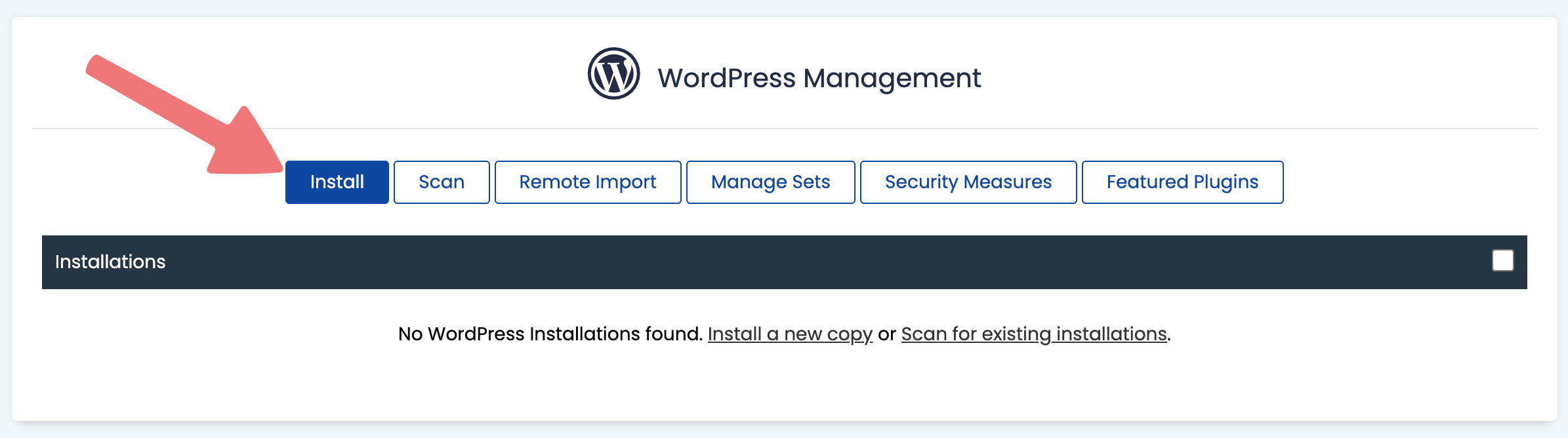The image size is (1568, 438).
Task: Go to Manage Sets
Action: pyautogui.click(x=771, y=182)
